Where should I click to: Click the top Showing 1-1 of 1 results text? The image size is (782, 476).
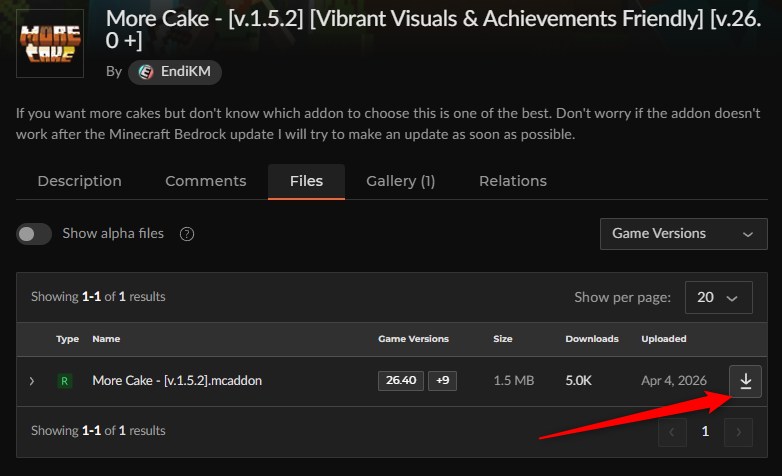click(98, 297)
